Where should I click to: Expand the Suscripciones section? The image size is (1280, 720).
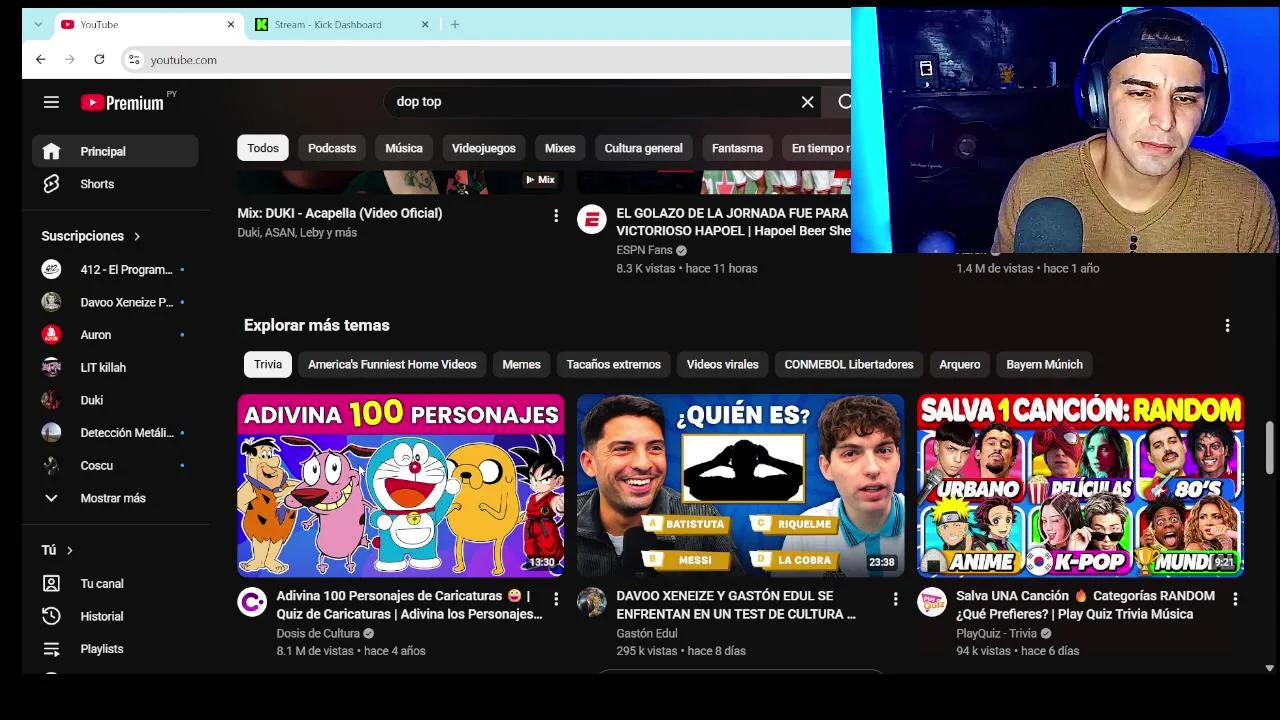click(91, 236)
